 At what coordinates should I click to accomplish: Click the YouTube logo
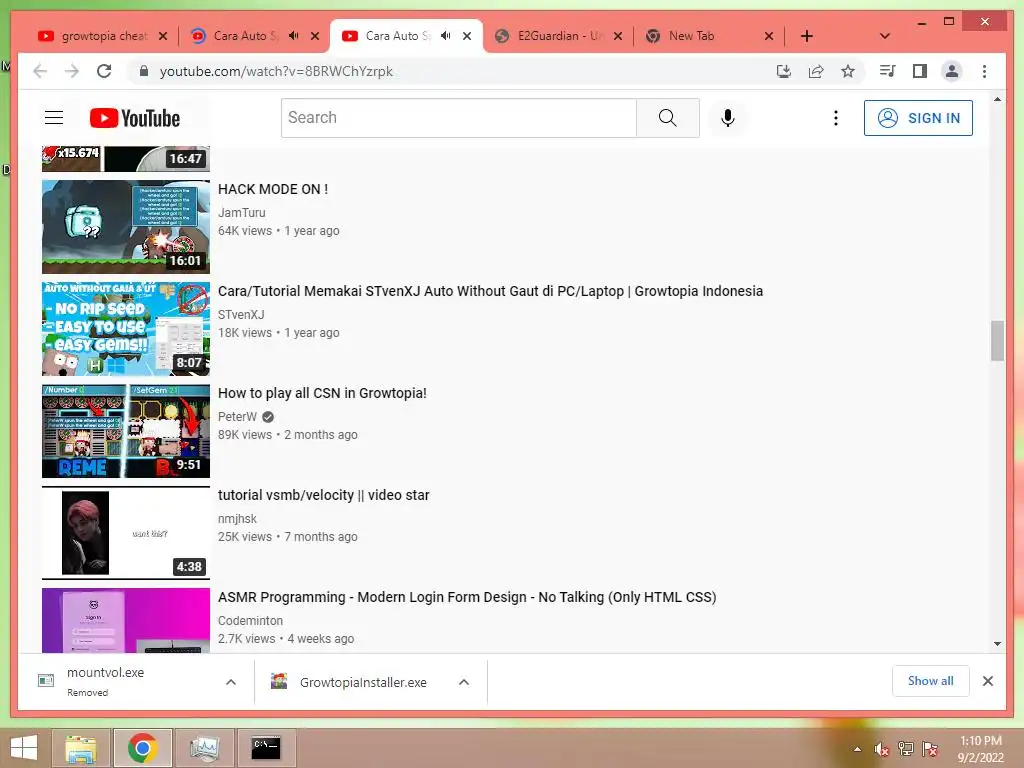[135, 118]
